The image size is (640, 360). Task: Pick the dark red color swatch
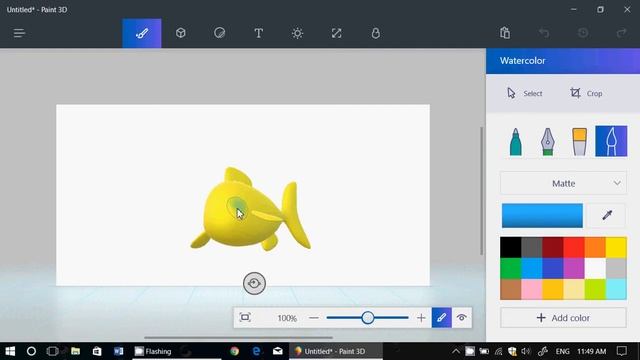553,247
